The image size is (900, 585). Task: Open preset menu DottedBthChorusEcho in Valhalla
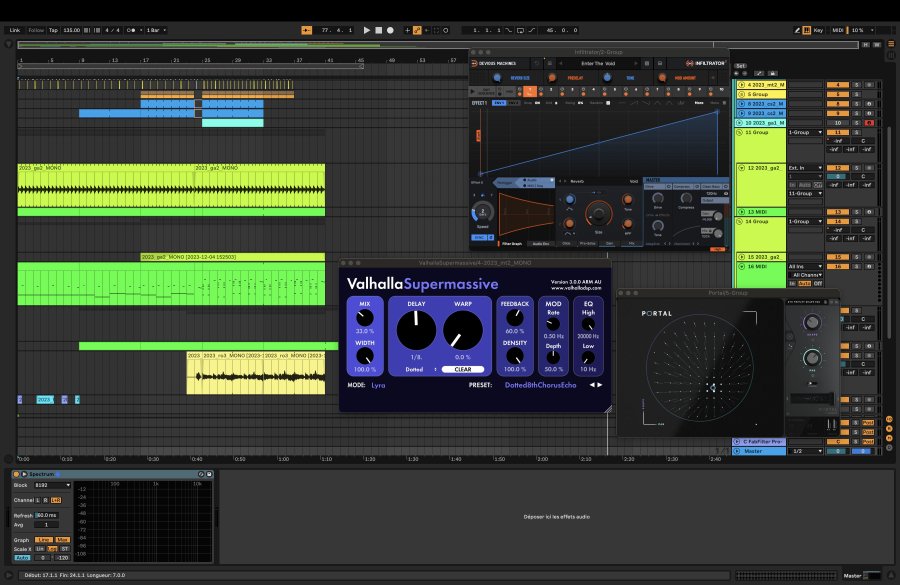(x=540, y=385)
